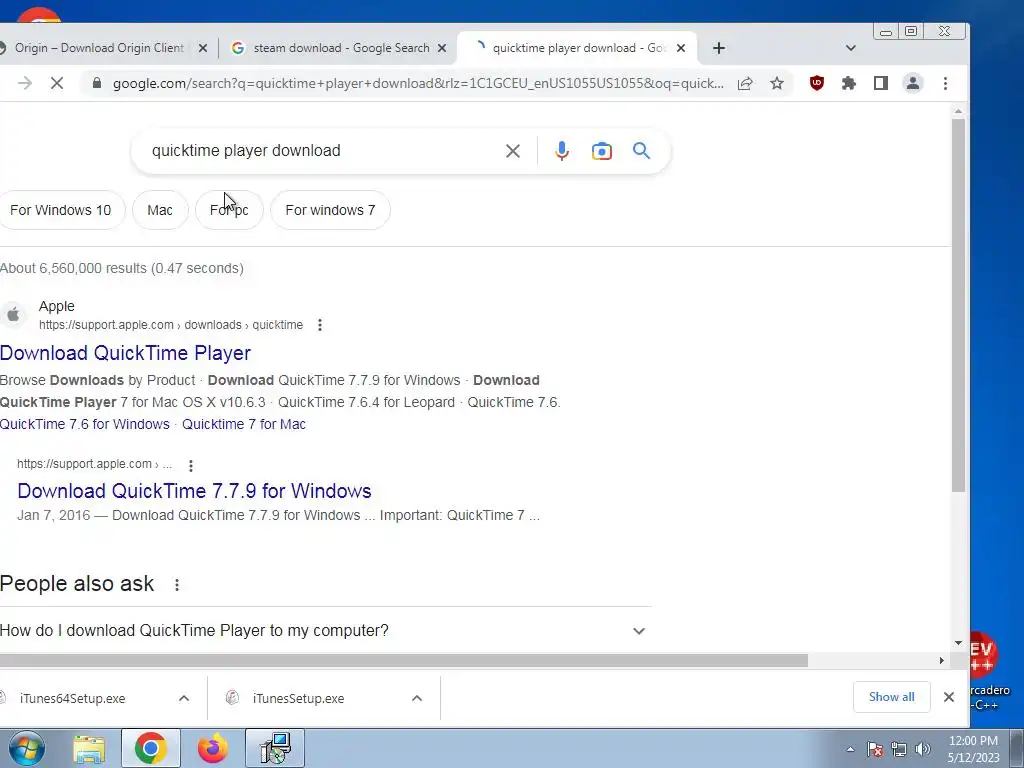Click the address bar URL

418,83
